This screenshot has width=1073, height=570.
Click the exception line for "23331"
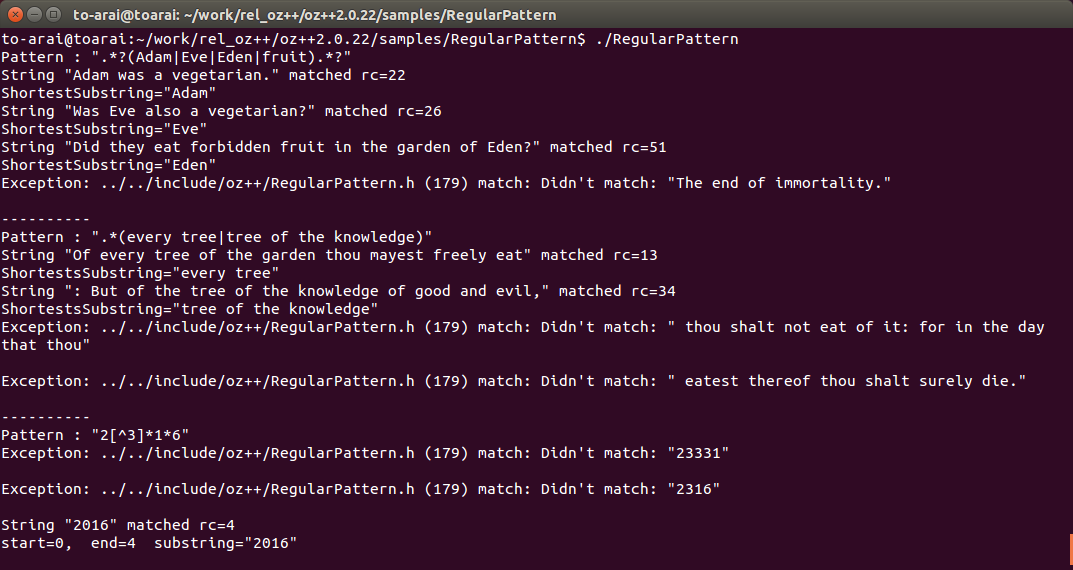(x=365, y=453)
